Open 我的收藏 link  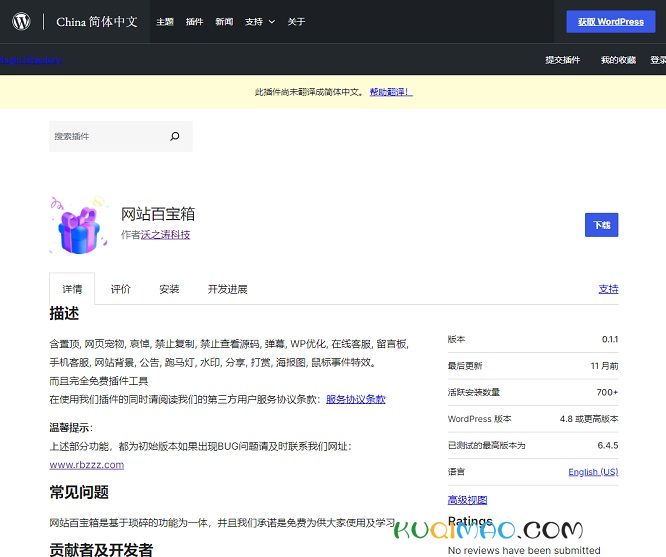(618, 60)
